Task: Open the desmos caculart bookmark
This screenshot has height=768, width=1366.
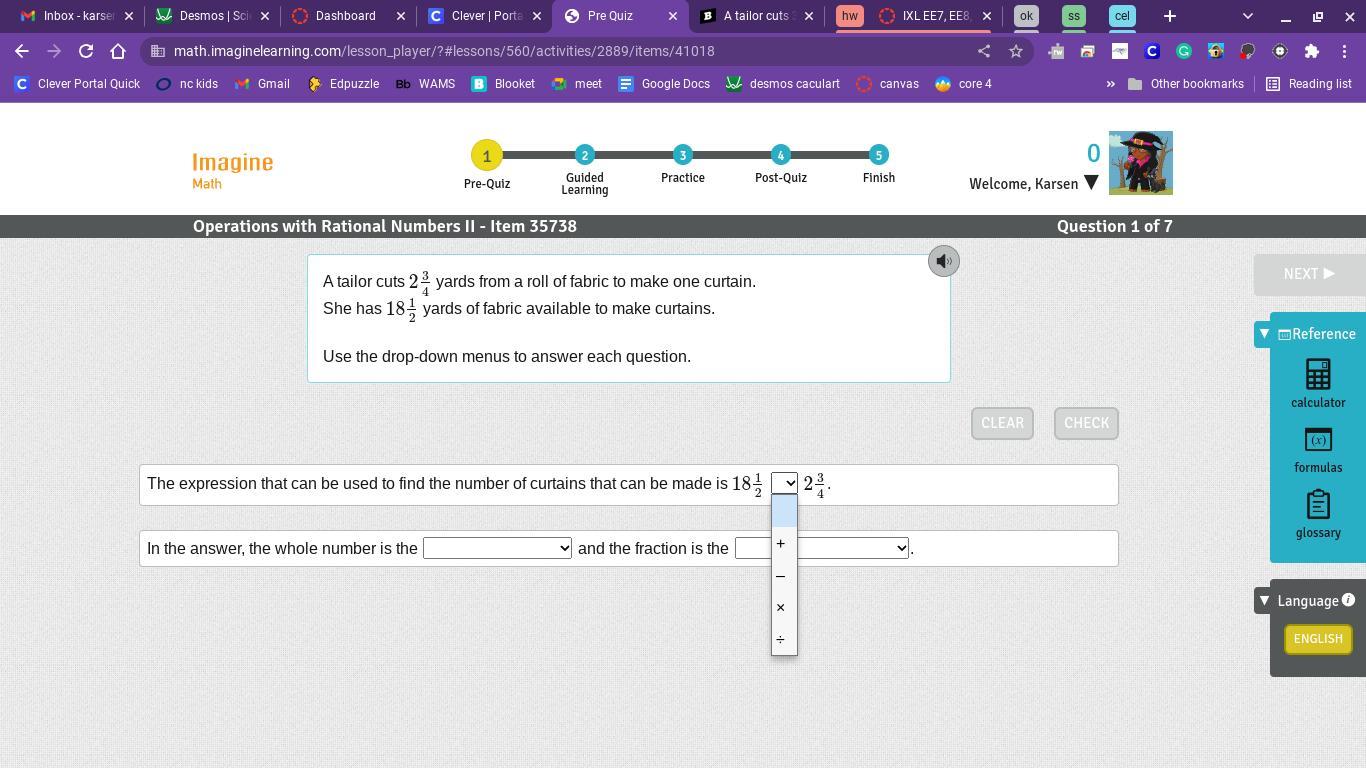Action: tap(783, 84)
